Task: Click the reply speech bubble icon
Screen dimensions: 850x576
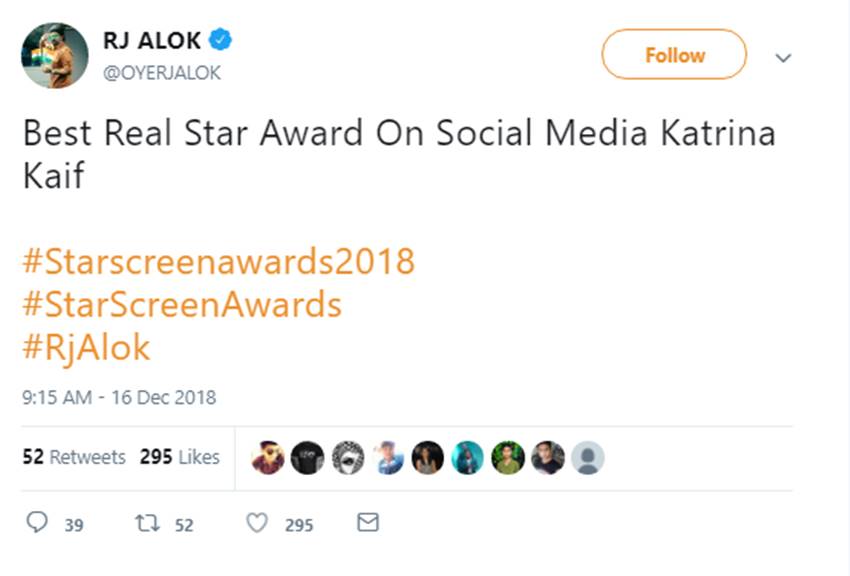Action: (x=37, y=523)
